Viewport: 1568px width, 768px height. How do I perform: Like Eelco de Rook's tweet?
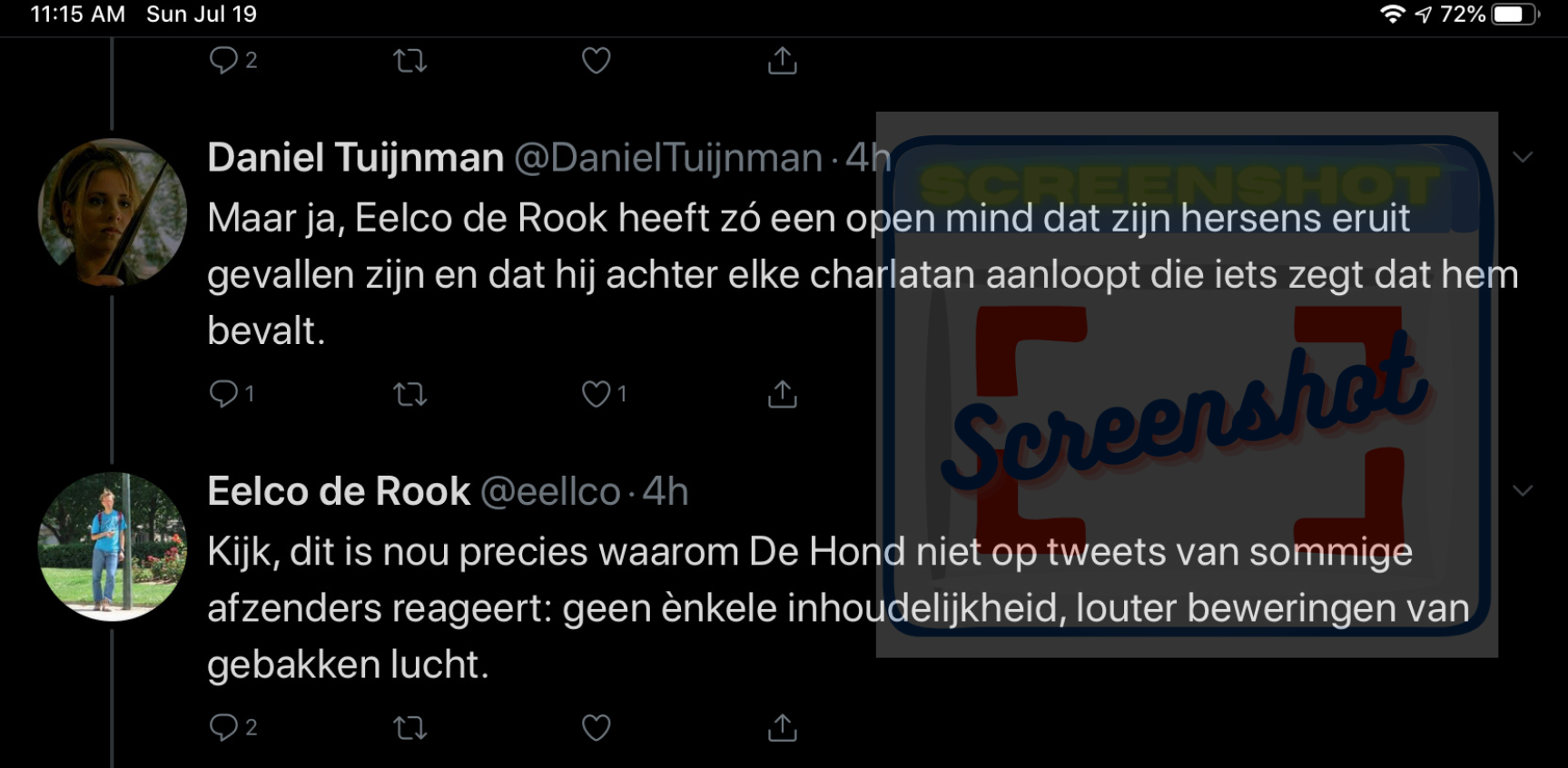tap(597, 727)
